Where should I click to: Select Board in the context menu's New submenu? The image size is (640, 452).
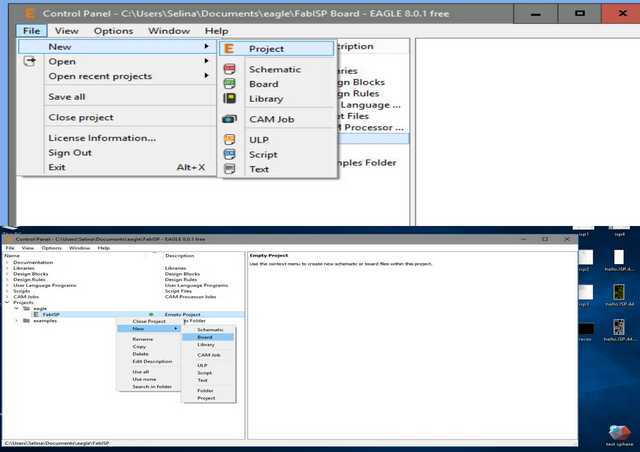pos(209,337)
